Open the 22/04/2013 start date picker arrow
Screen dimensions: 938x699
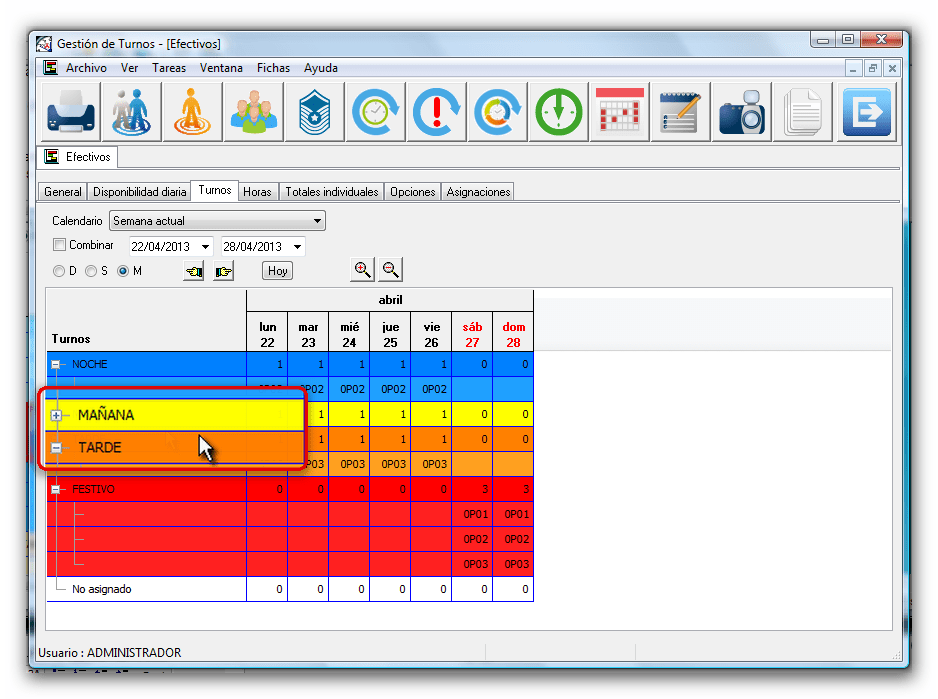click(x=205, y=247)
